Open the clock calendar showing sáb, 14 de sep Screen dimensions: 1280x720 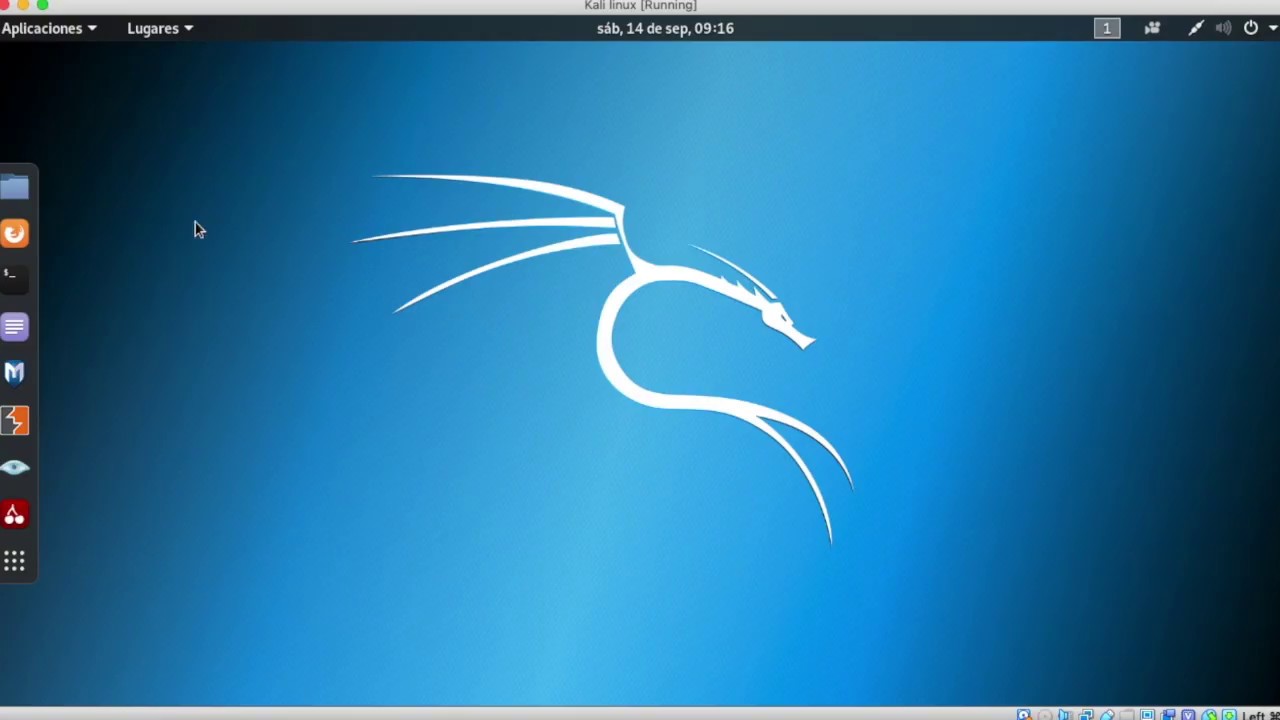665,28
